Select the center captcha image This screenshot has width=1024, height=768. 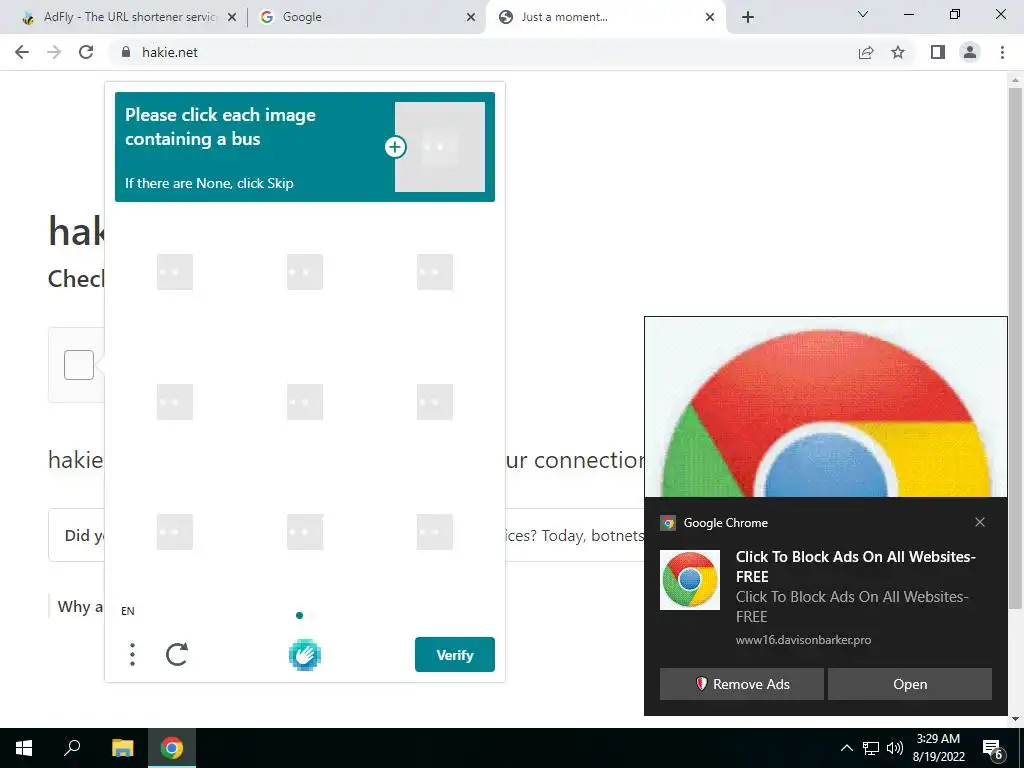[305, 402]
